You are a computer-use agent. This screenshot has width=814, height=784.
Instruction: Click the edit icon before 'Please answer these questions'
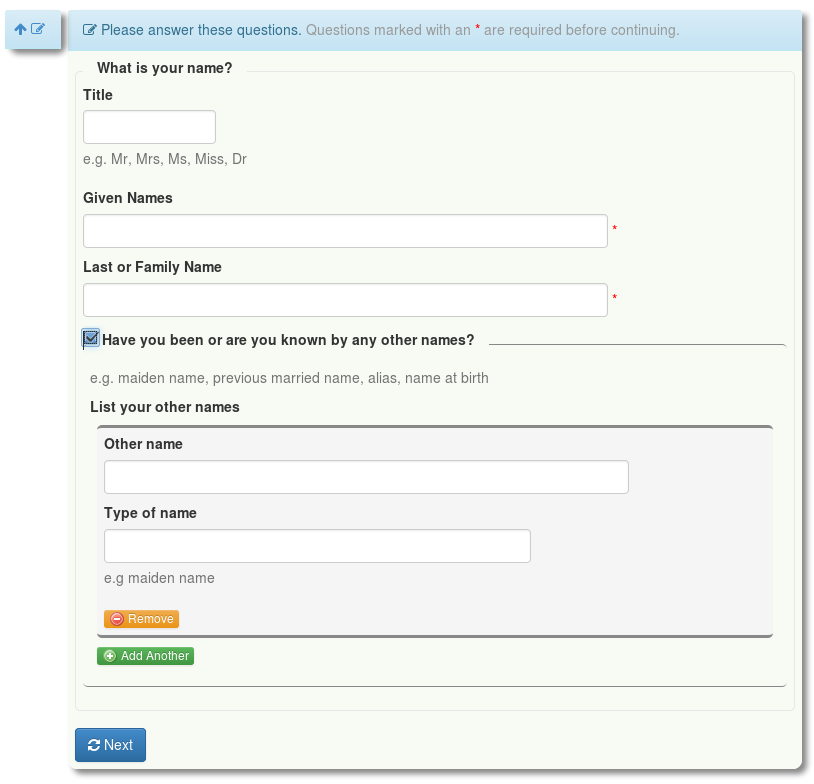[x=89, y=30]
